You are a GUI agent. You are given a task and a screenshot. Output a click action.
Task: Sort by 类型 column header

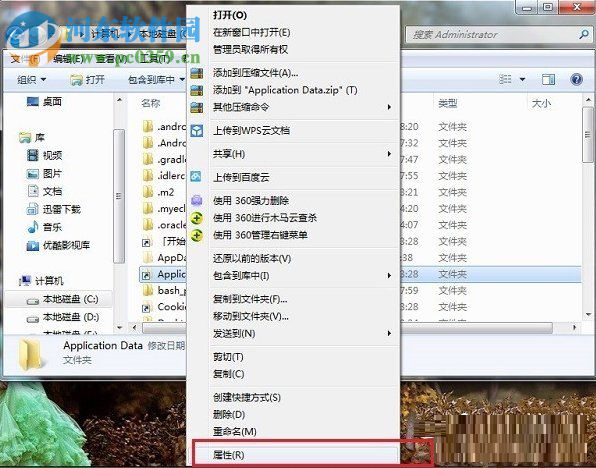point(448,103)
